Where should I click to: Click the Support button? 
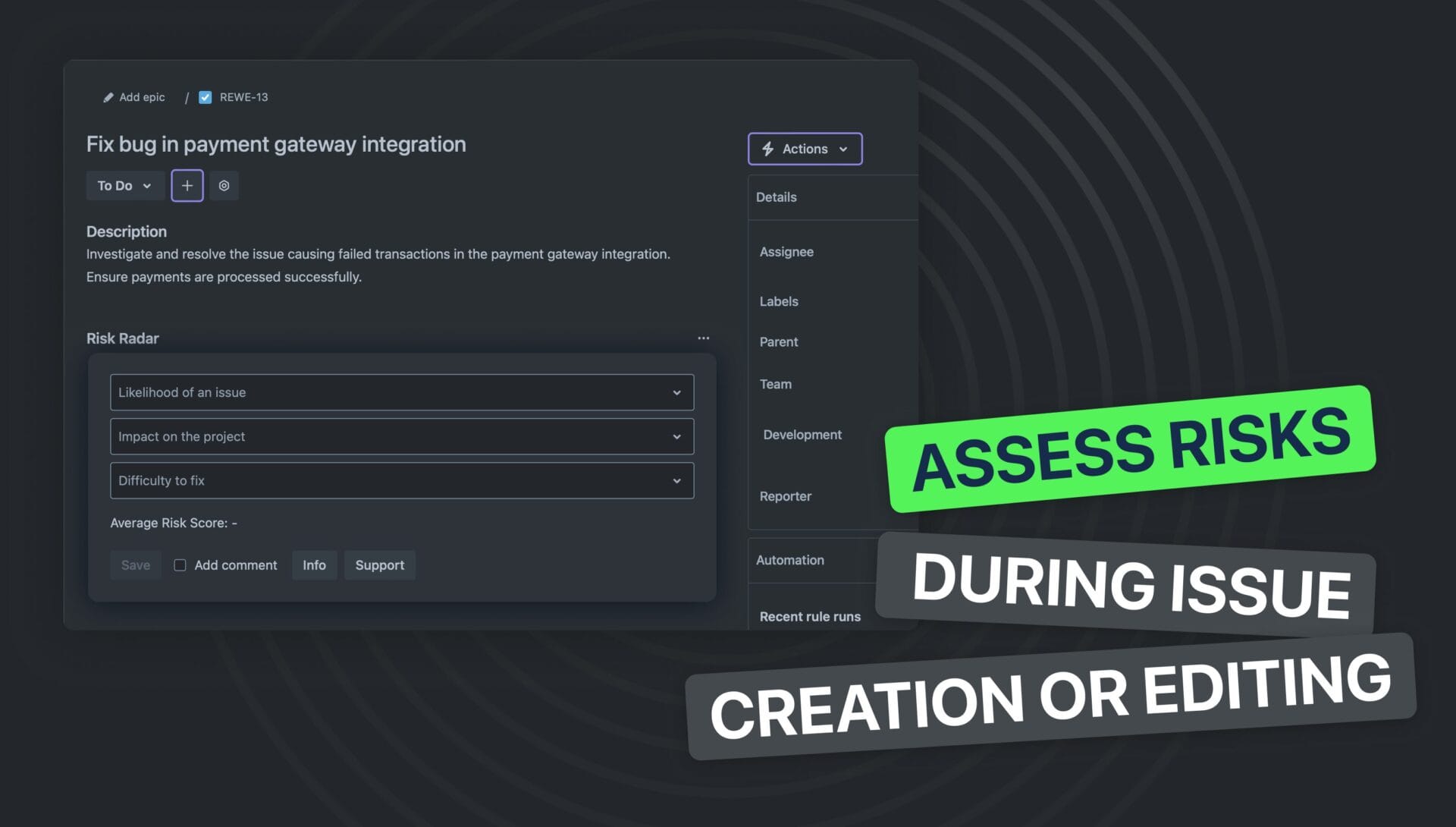[379, 565]
